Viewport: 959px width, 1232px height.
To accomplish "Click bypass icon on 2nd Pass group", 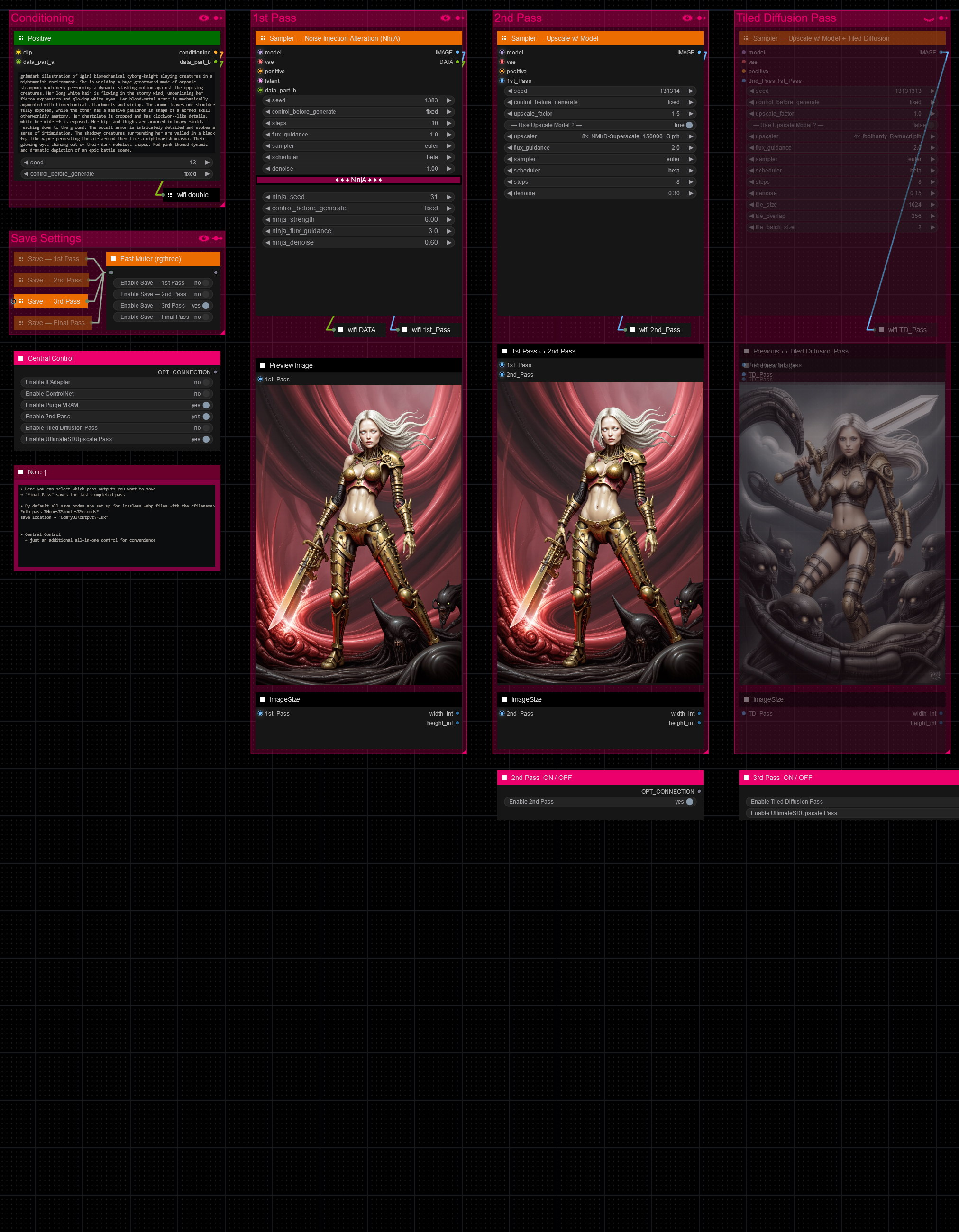I will [x=701, y=18].
